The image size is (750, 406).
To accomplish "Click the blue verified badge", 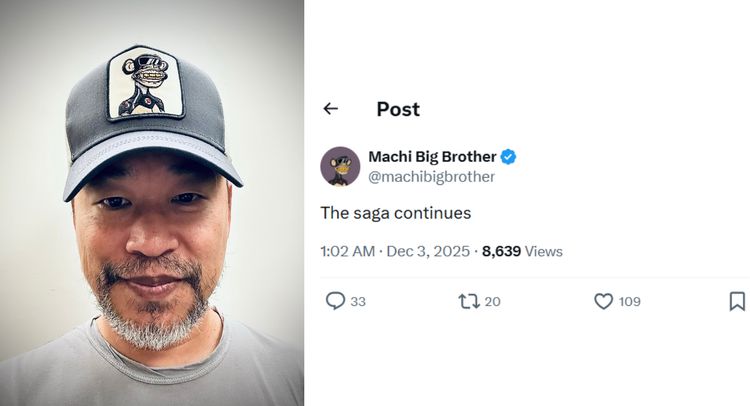I will click(x=509, y=157).
